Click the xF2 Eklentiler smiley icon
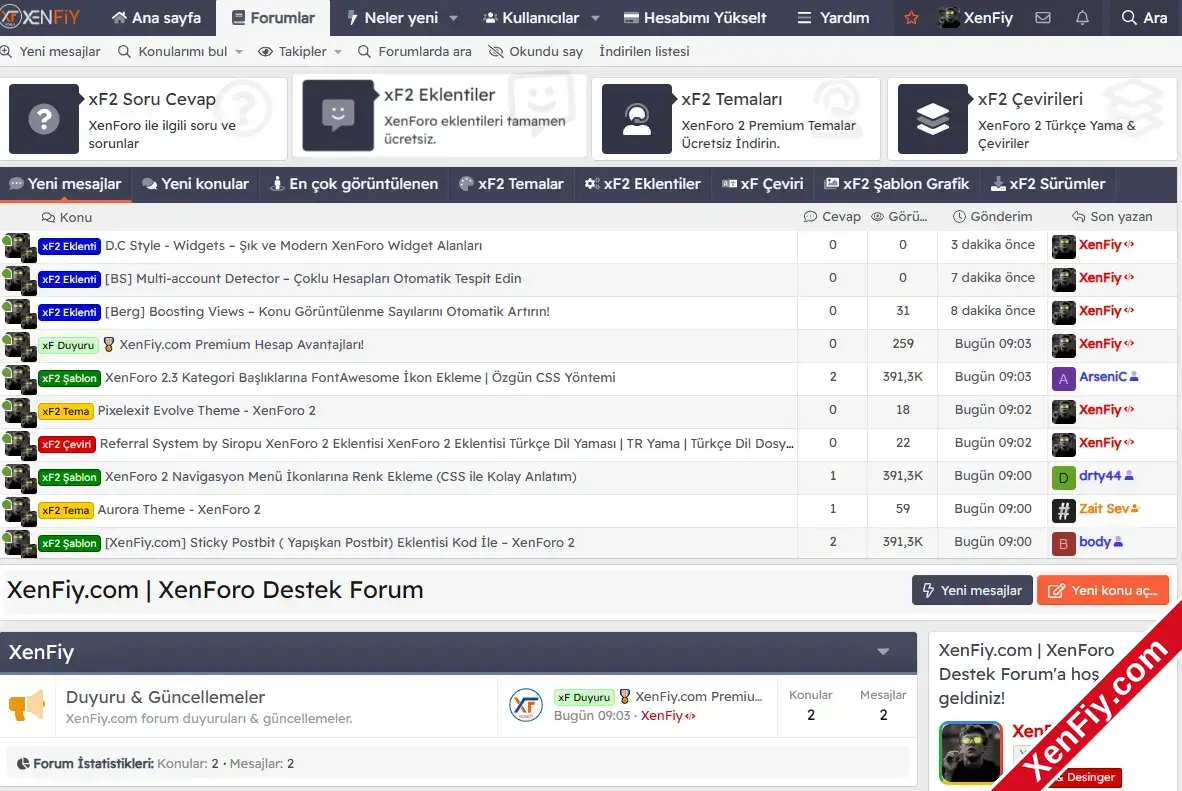 pos(338,115)
